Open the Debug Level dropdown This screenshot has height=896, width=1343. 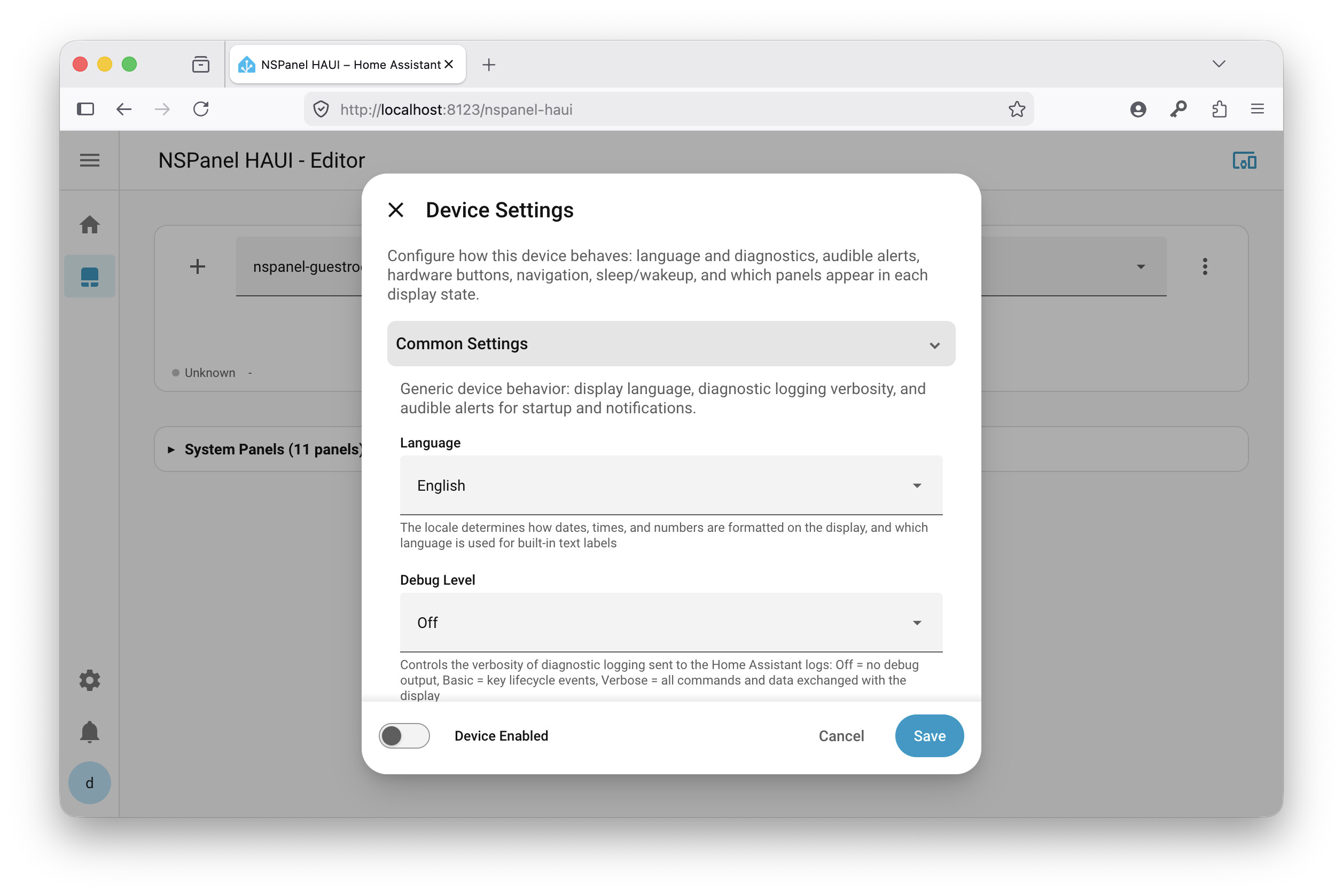point(671,622)
